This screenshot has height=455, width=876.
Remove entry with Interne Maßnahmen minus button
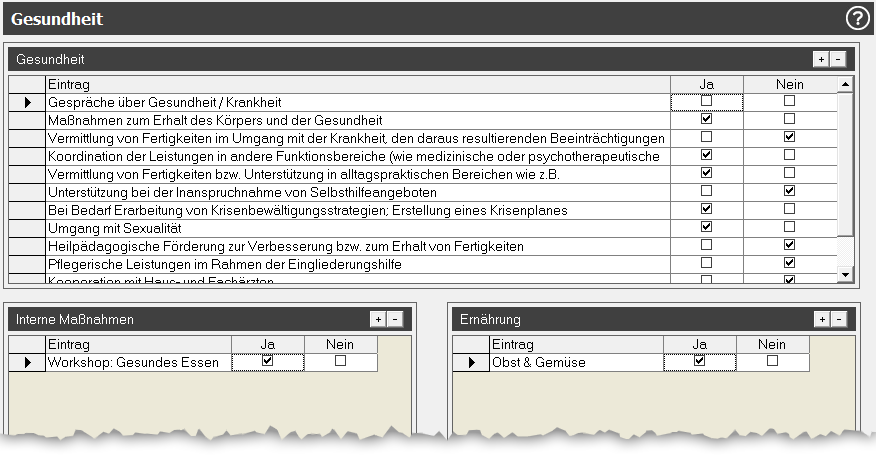point(394,319)
